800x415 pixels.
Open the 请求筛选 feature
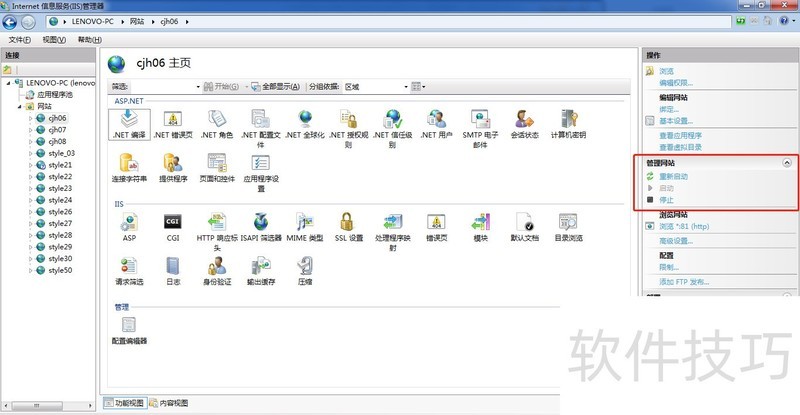tap(129, 271)
